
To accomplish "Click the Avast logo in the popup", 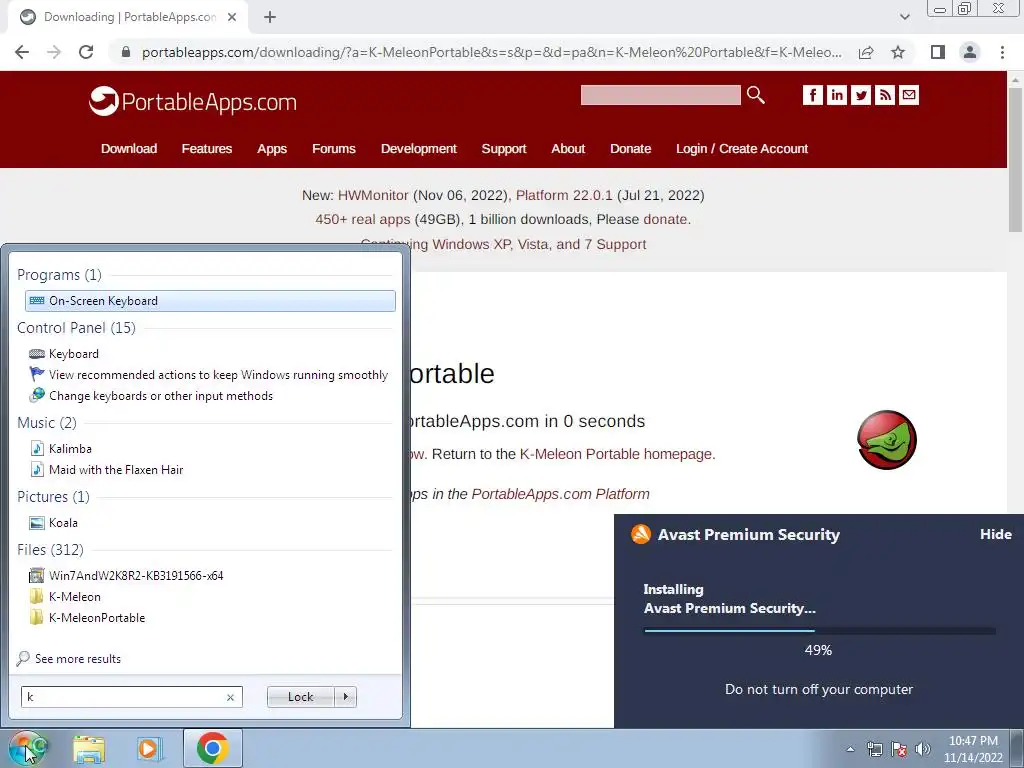I will pyautogui.click(x=641, y=534).
